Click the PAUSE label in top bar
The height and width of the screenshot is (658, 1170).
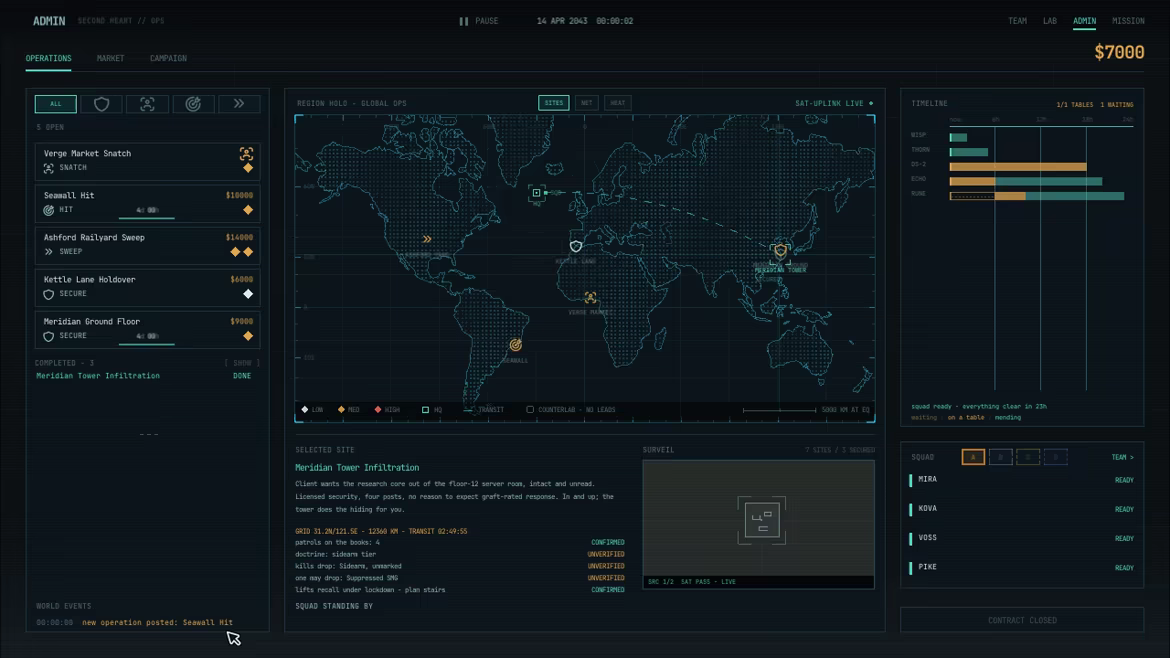pos(487,21)
